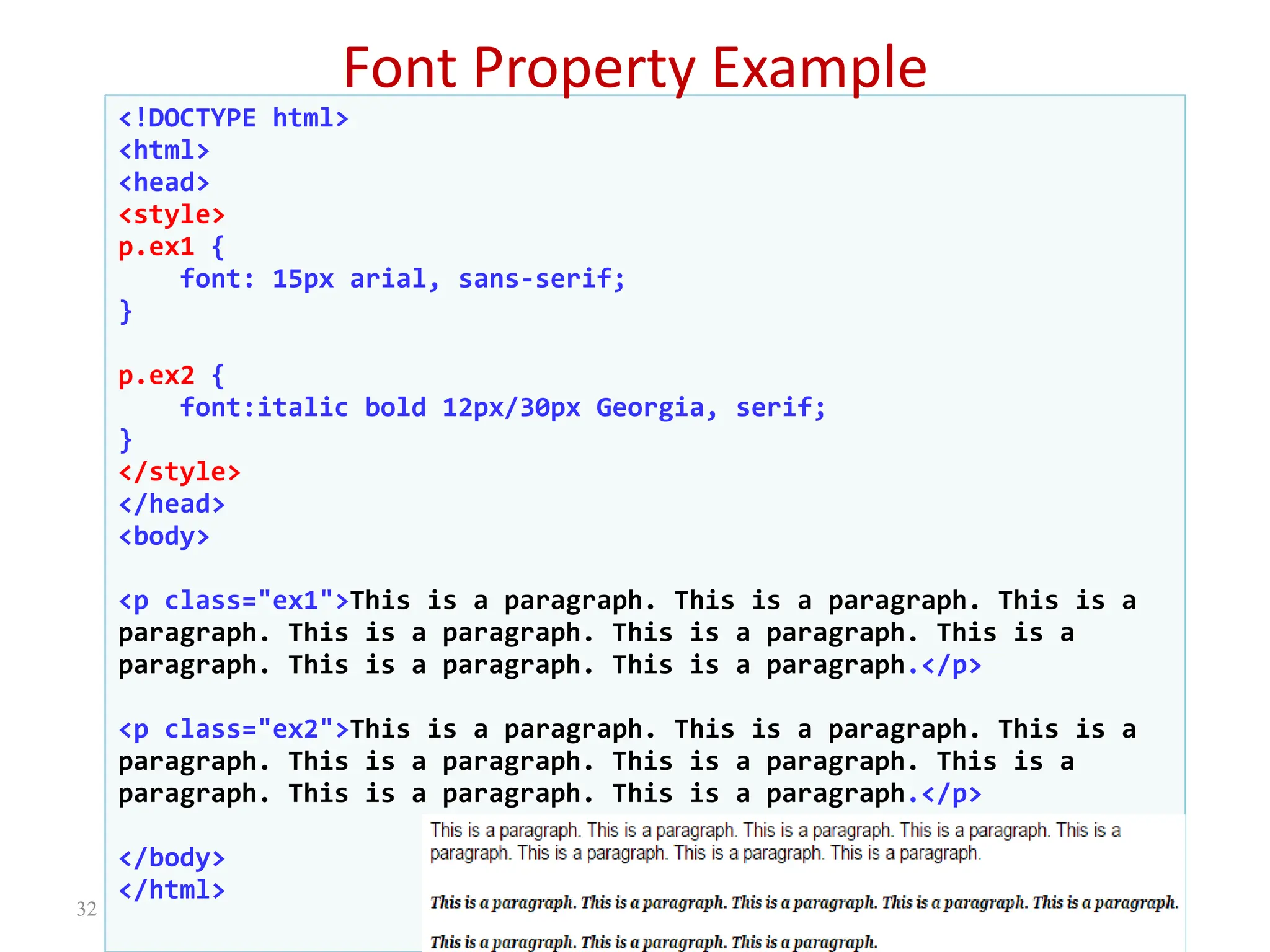Click the red opening '<style>' tag

pos(172,215)
